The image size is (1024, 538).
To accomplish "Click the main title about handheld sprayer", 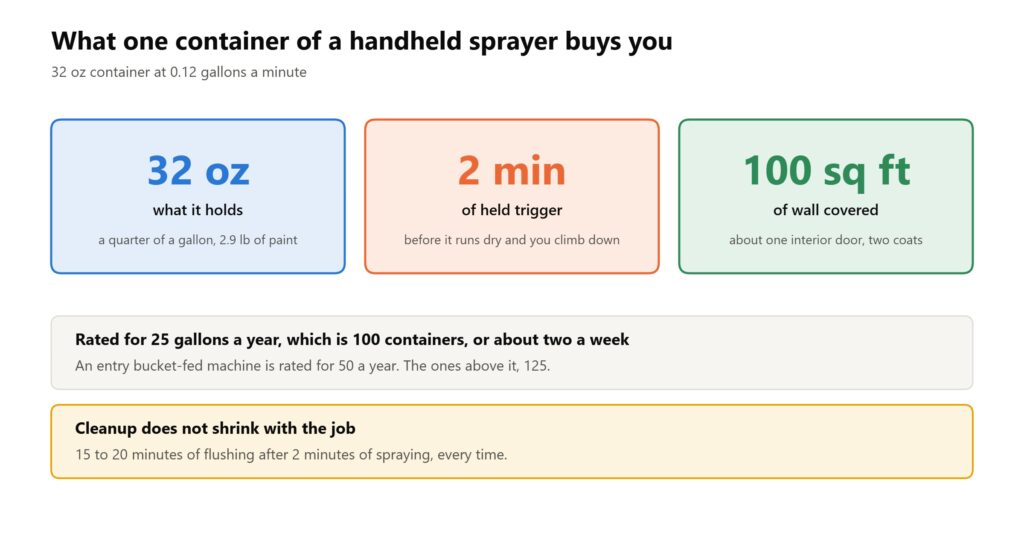I will pyautogui.click(x=362, y=41).
